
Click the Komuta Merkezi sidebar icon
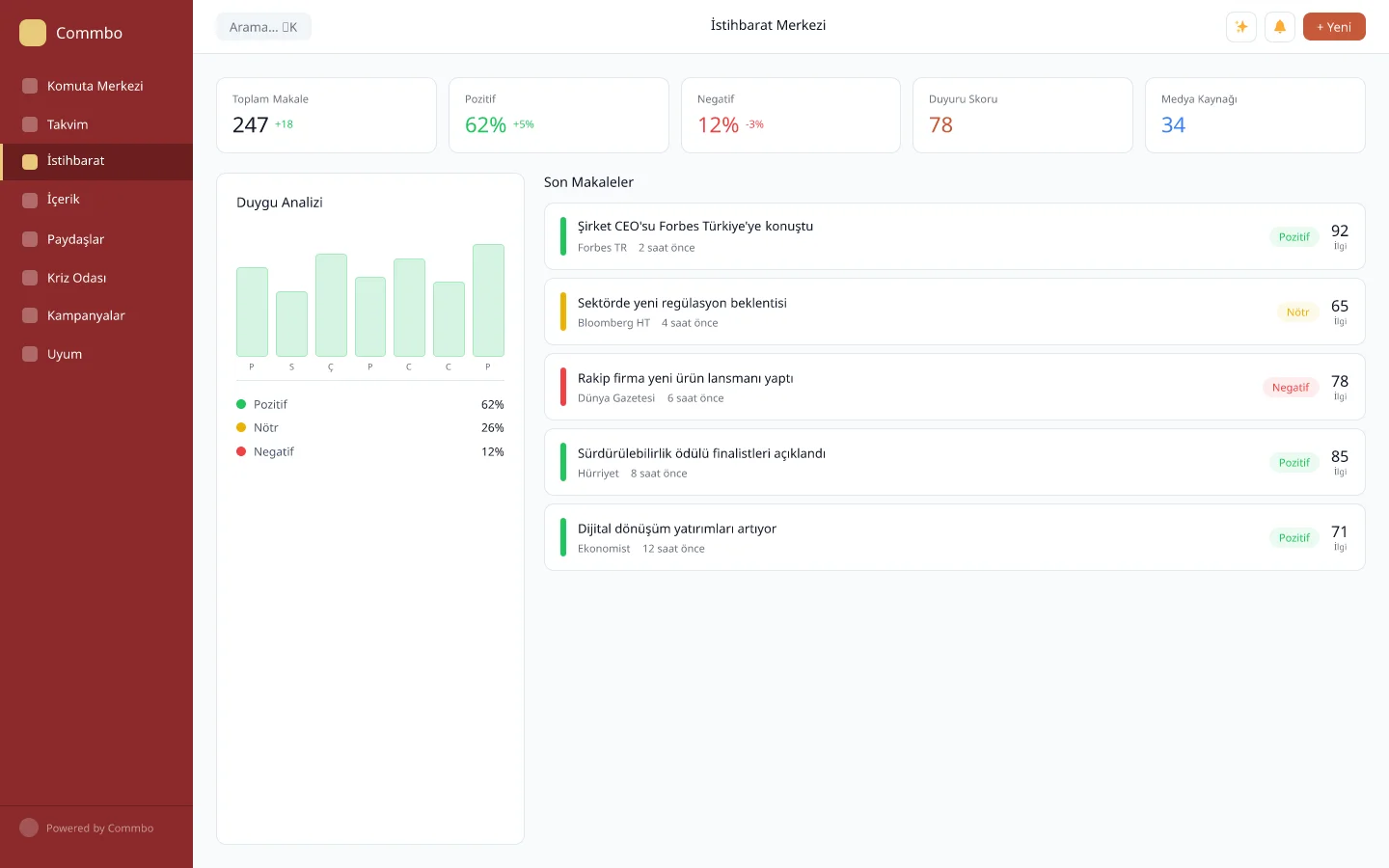click(30, 86)
